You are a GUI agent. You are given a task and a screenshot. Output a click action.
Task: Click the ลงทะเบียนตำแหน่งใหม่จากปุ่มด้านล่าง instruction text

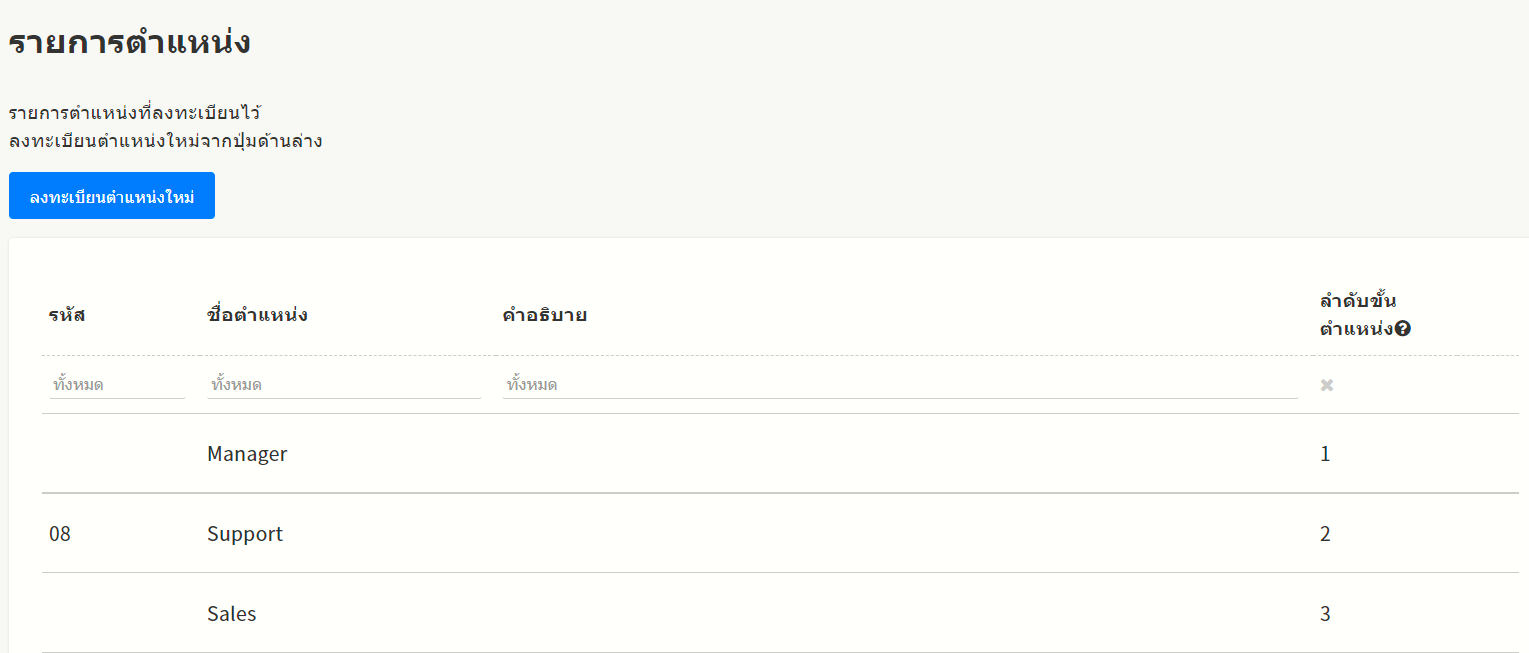(165, 141)
